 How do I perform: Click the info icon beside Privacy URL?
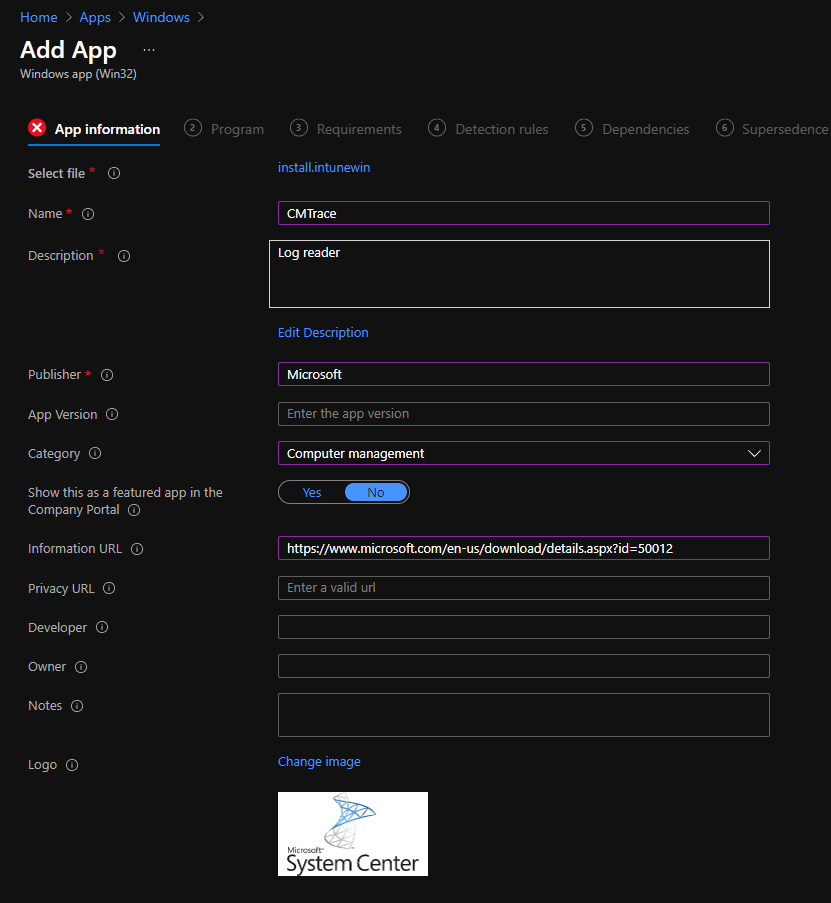coord(109,589)
